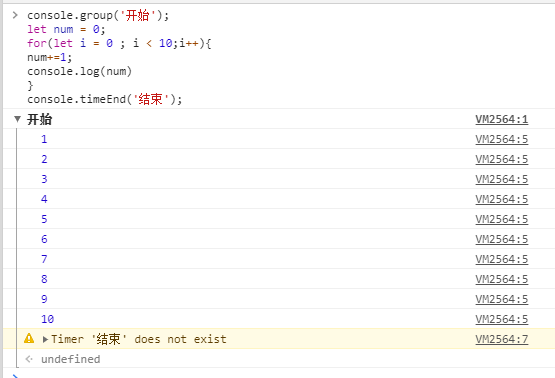
Task: Open VM2564:5 link beside output 7
Action: tap(502, 259)
